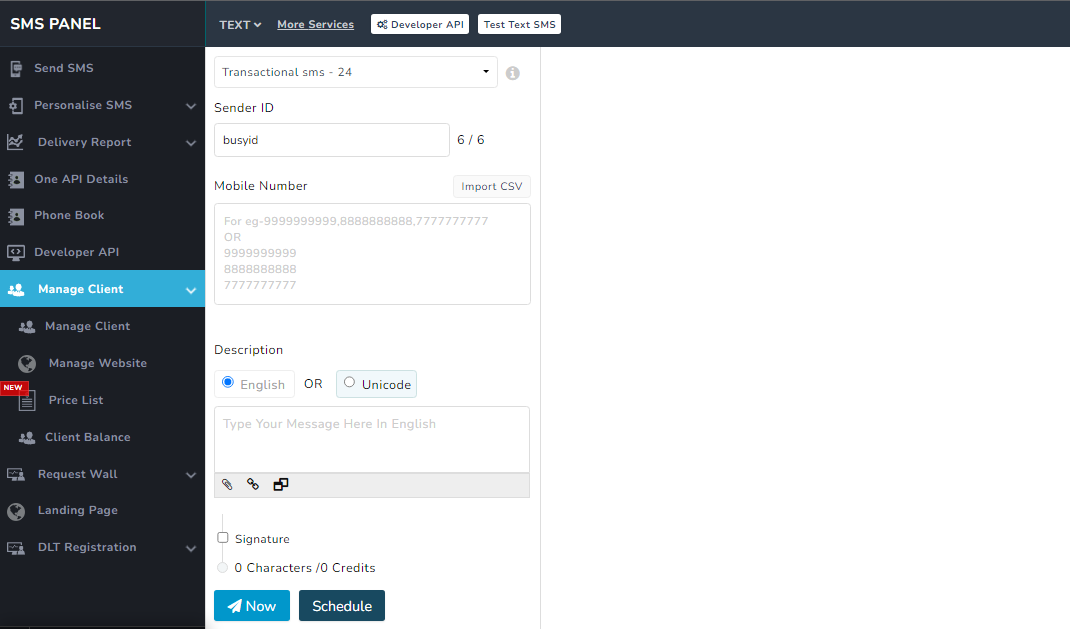Click the template windows icon below message box

pyautogui.click(x=280, y=484)
